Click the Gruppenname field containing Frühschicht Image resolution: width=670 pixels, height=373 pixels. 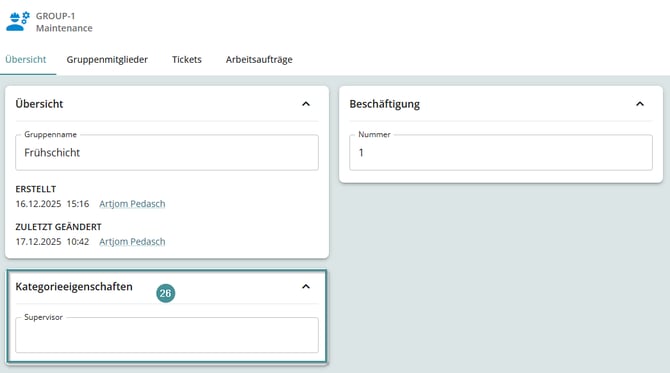(x=167, y=153)
